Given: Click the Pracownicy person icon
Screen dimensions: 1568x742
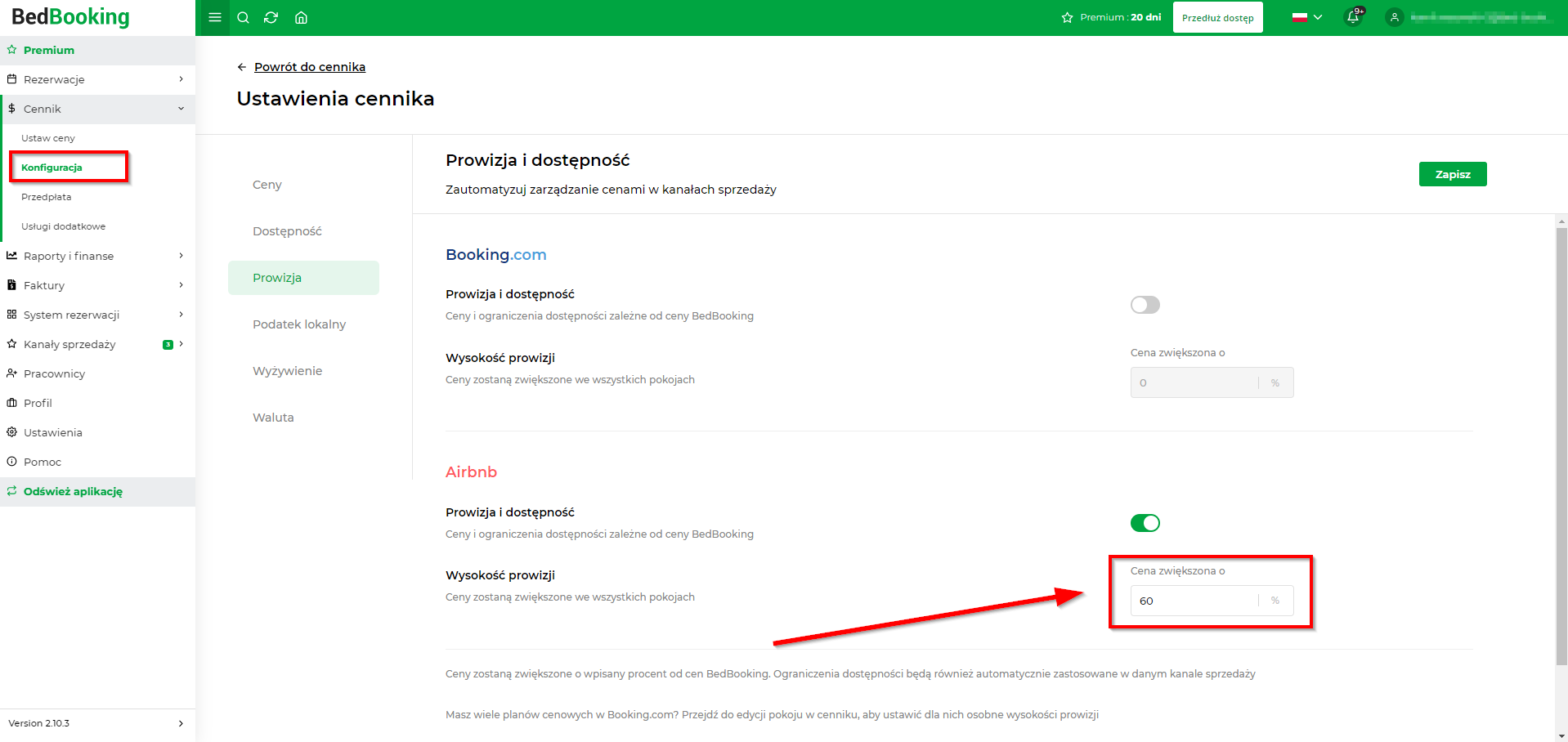Looking at the screenshot, I should coord(11,373).
